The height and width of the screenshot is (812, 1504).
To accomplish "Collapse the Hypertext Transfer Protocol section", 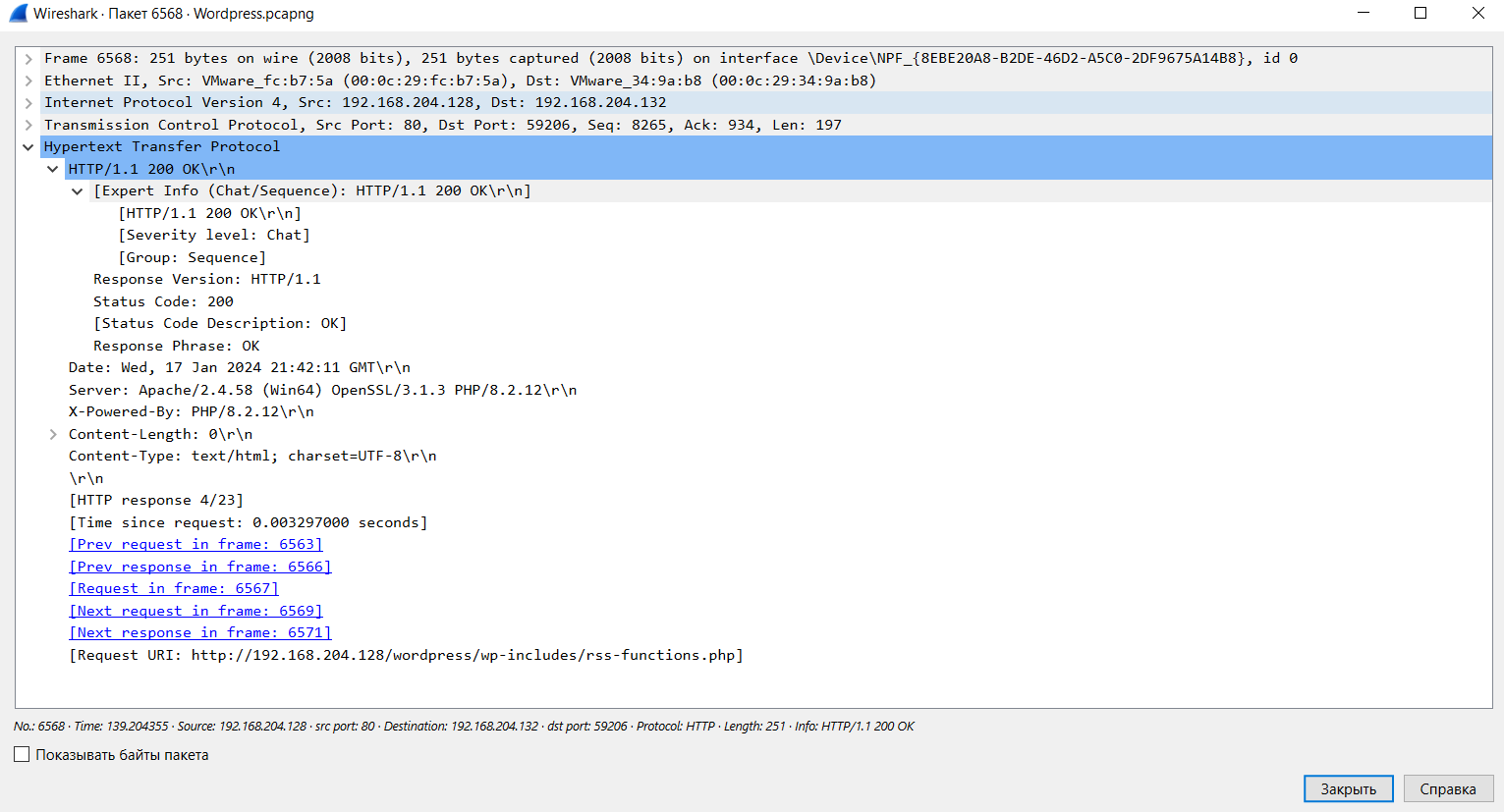I will [x=28, y=146].
